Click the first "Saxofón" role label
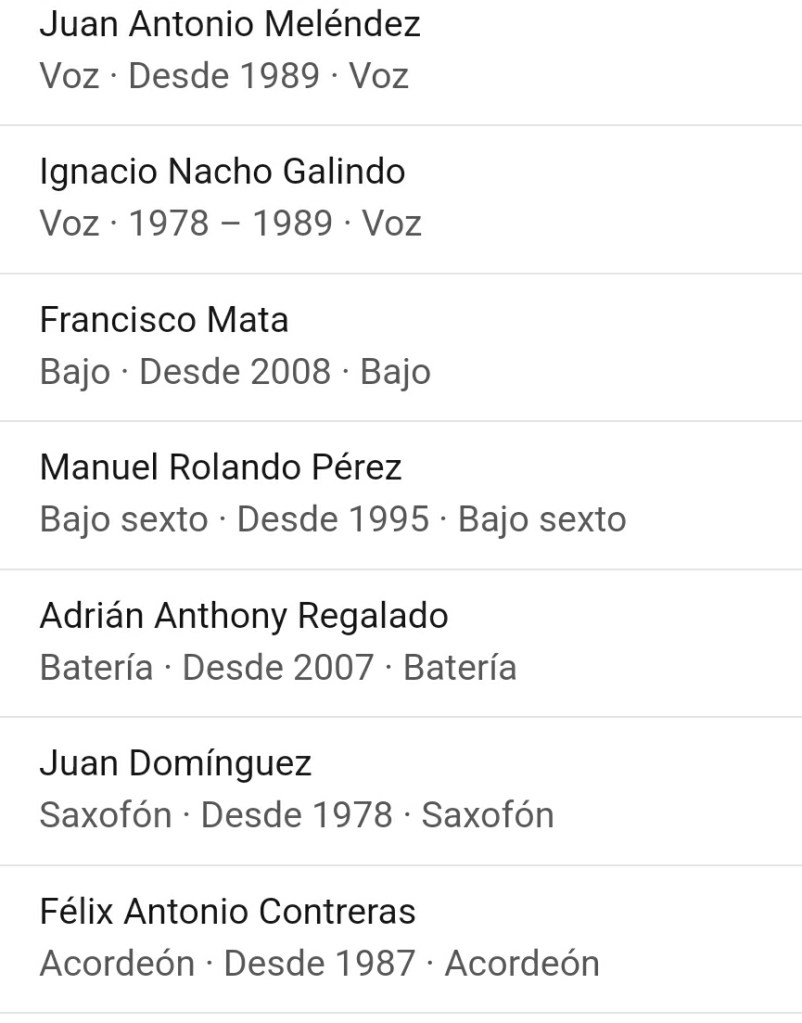The image size is (802, 1023). click(x=106, y=814)
